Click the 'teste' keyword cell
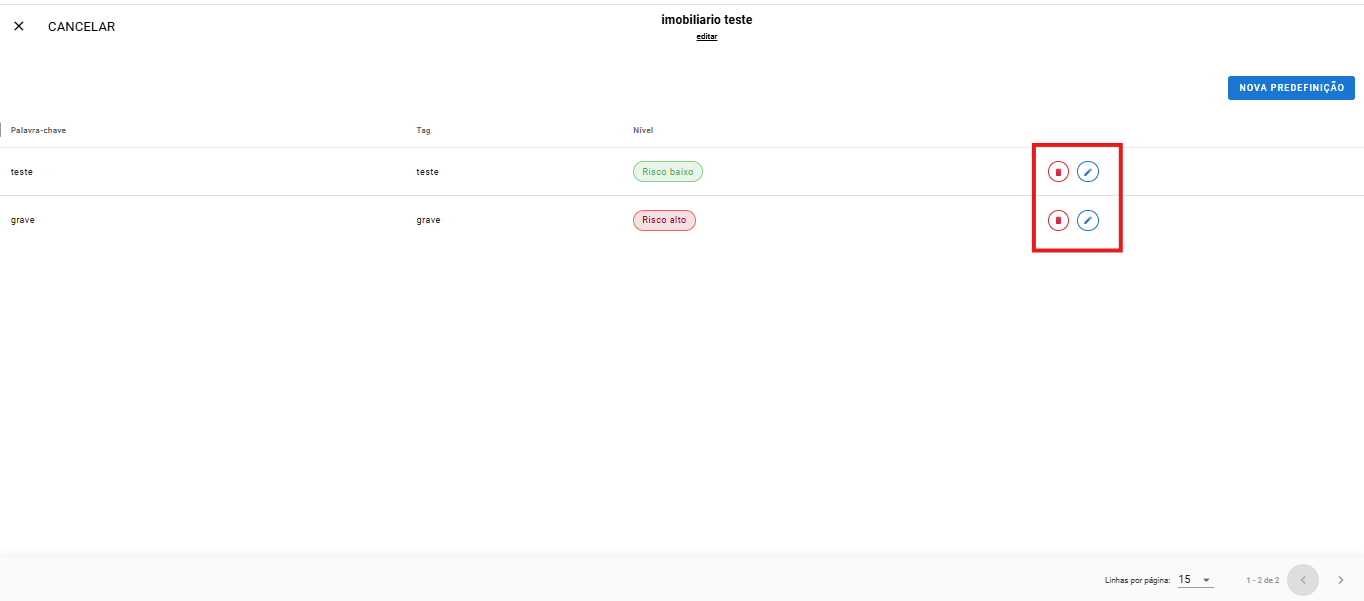Image resolution: width=1364 pixels, height=601 pixels. (x=22, y=172)
